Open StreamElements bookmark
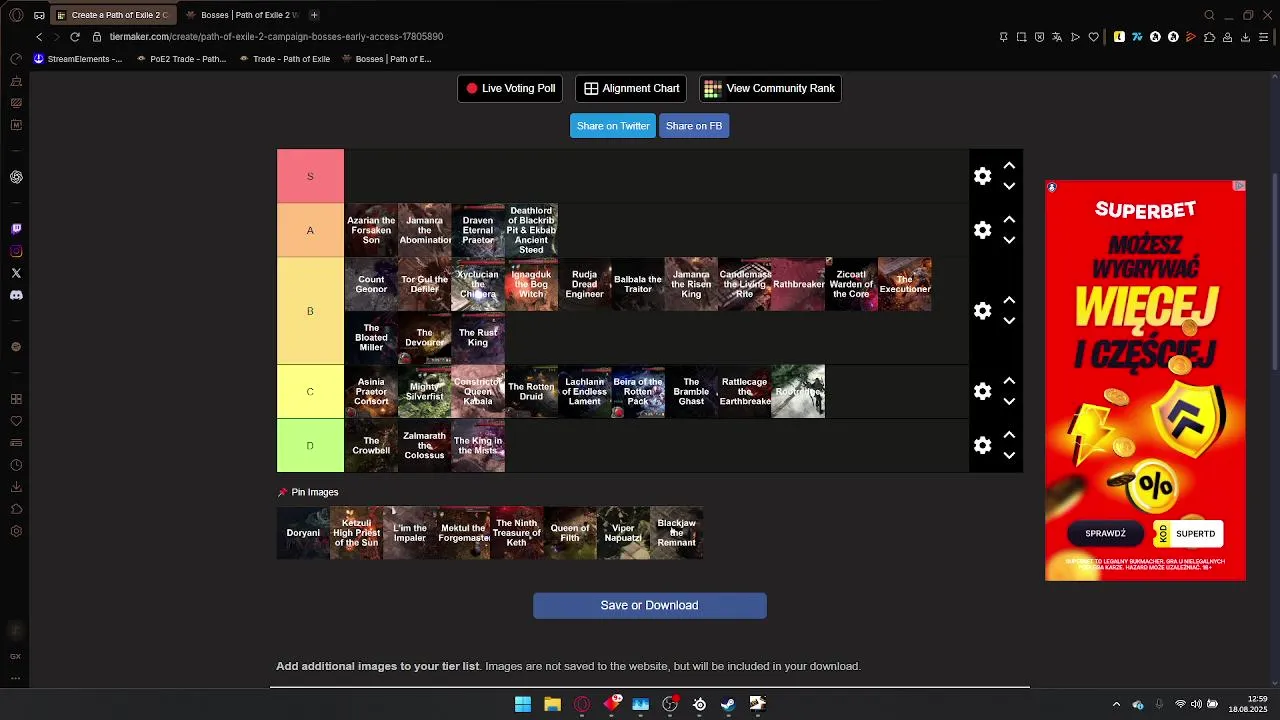The image size is (1280, 720). tap(78, 59)
